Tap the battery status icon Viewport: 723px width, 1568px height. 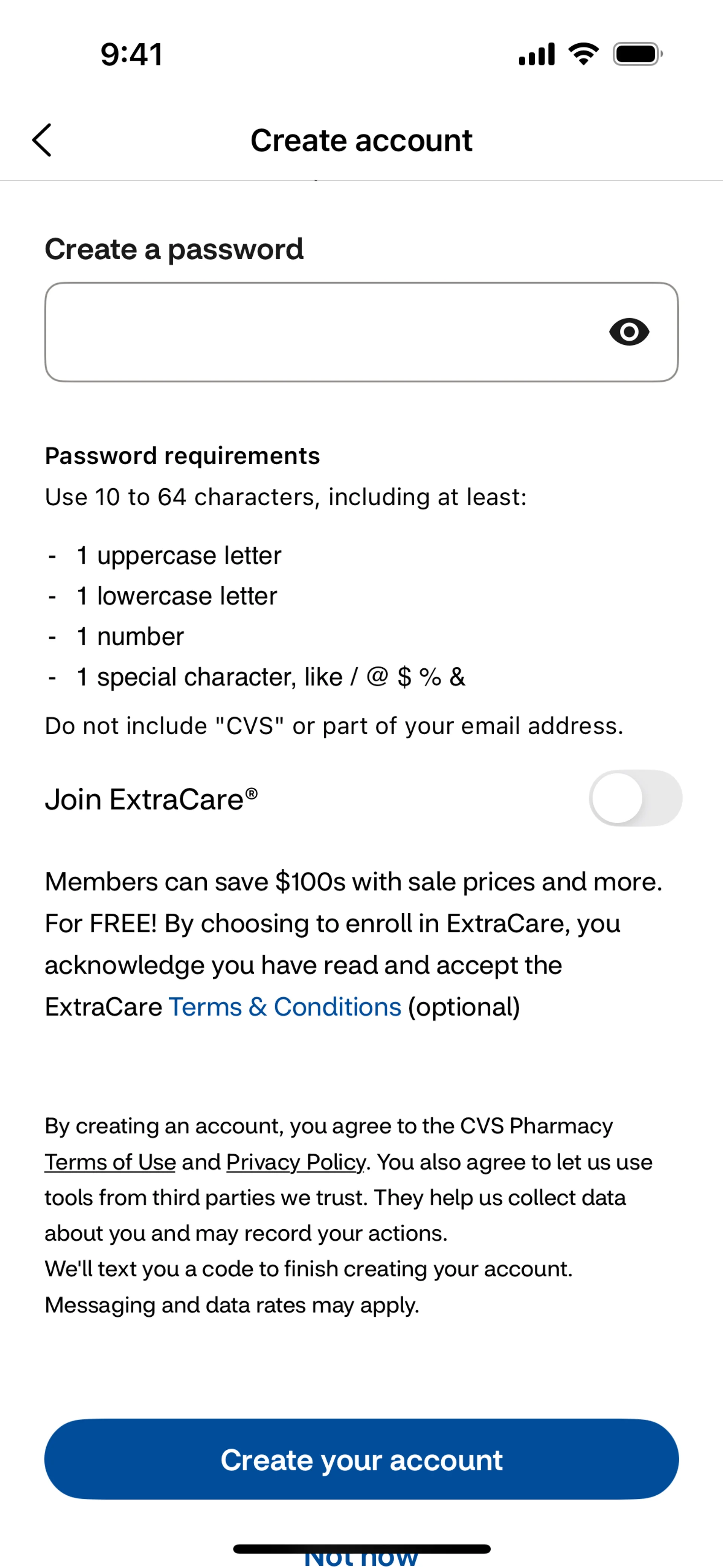coord(637,54)
